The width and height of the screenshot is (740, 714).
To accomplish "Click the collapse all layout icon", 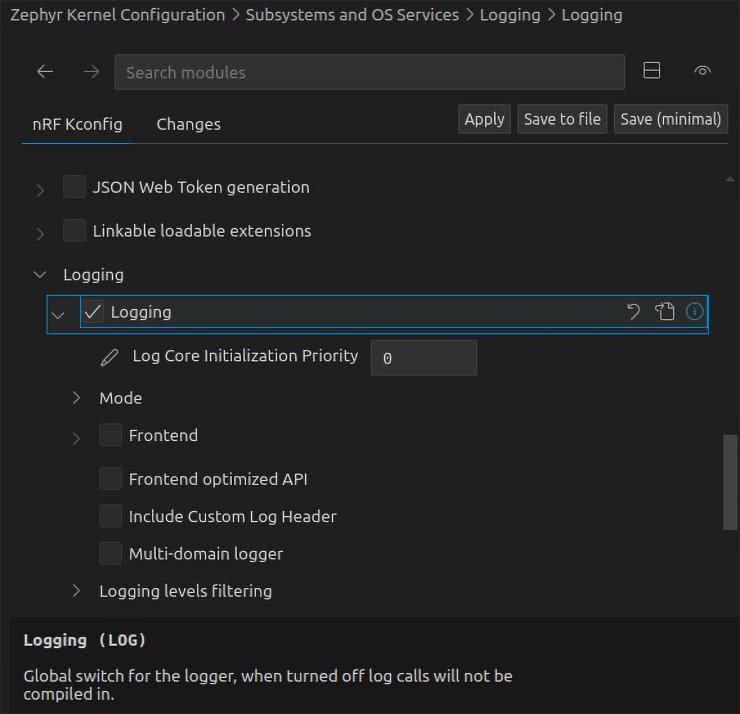I will tap(651, 71).
